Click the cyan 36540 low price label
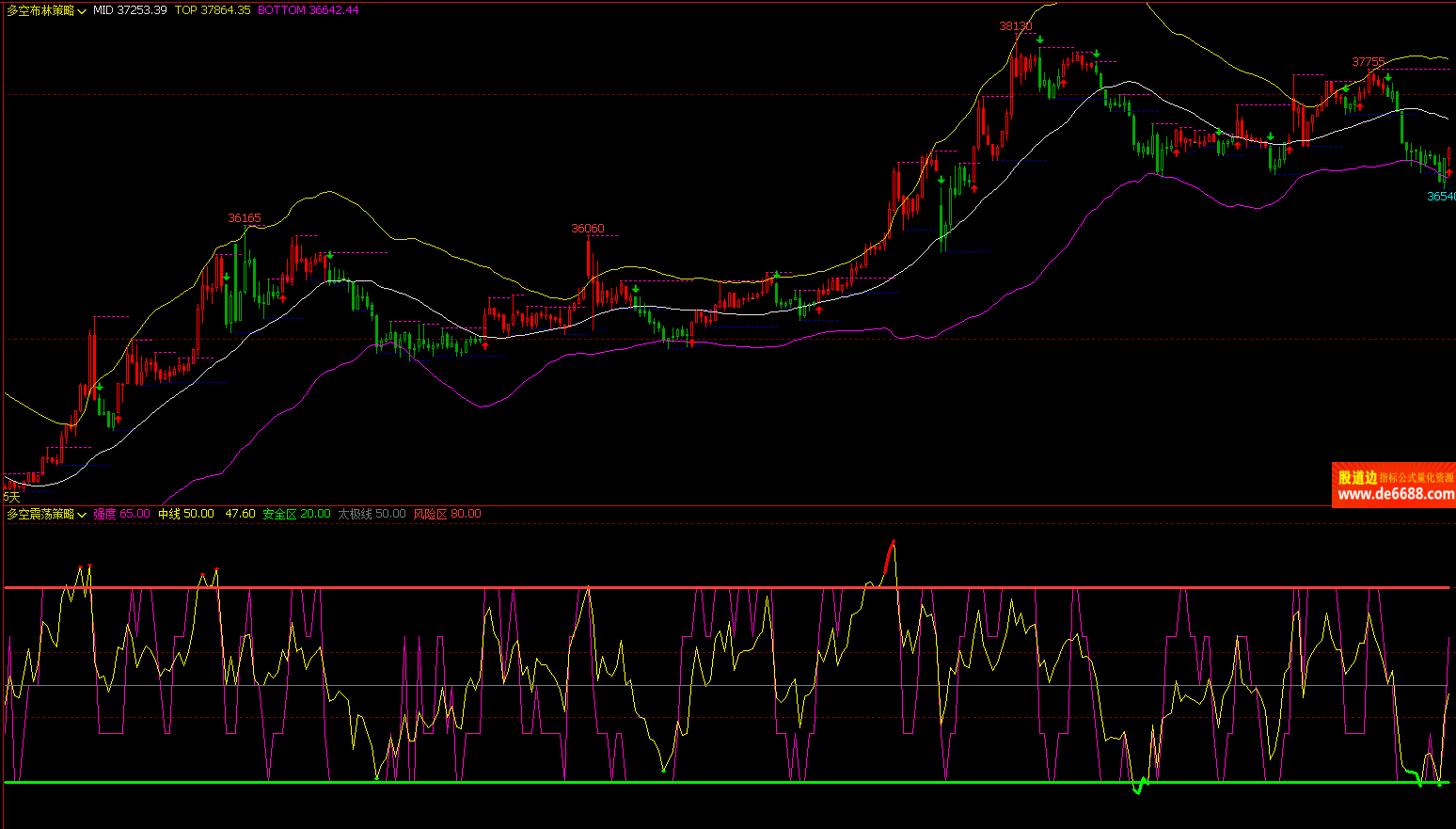This screenshot has width=1456, height=829. click(1440, 197)
